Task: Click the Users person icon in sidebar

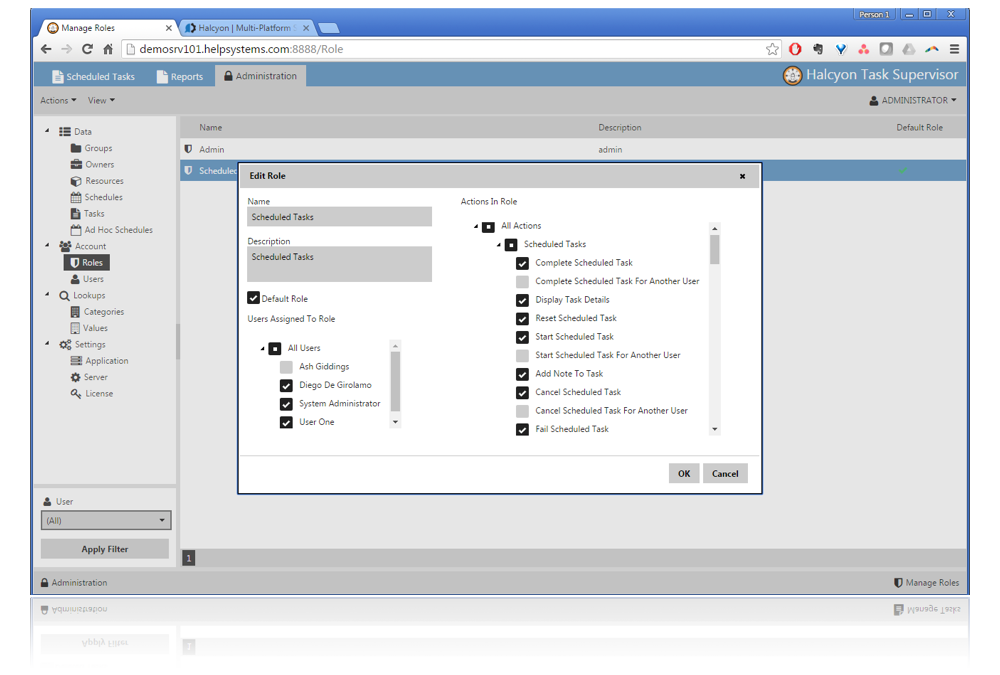Action: [x=75, y=279]
